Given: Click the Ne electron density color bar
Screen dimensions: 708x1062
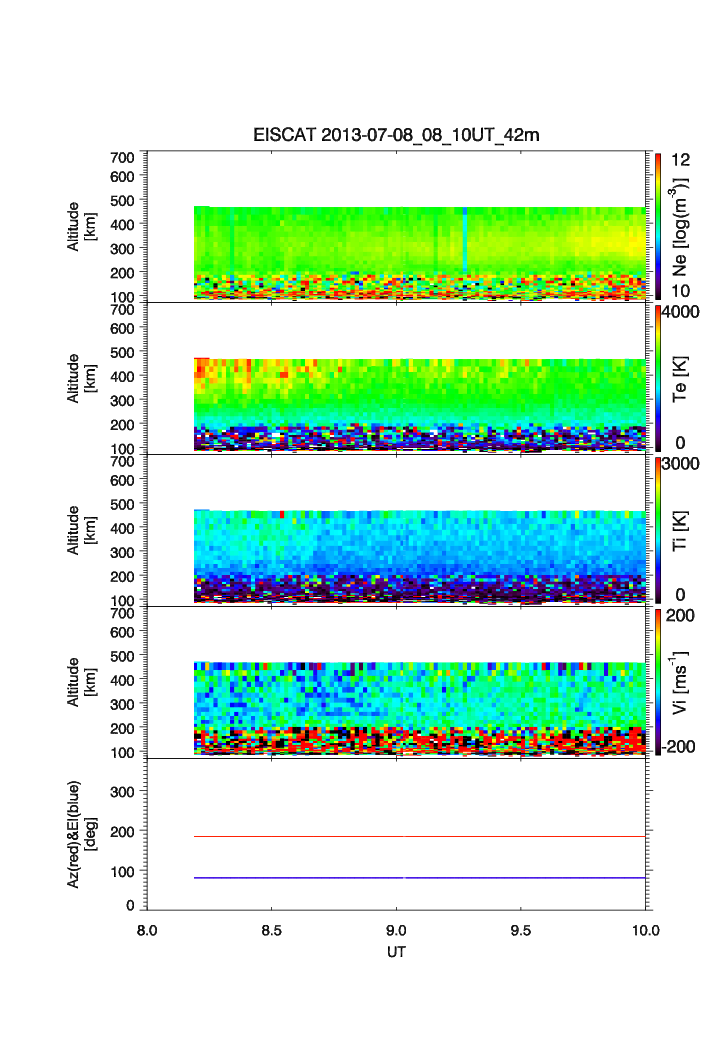Looking at the screenshot, I should [x=658, y=226].
